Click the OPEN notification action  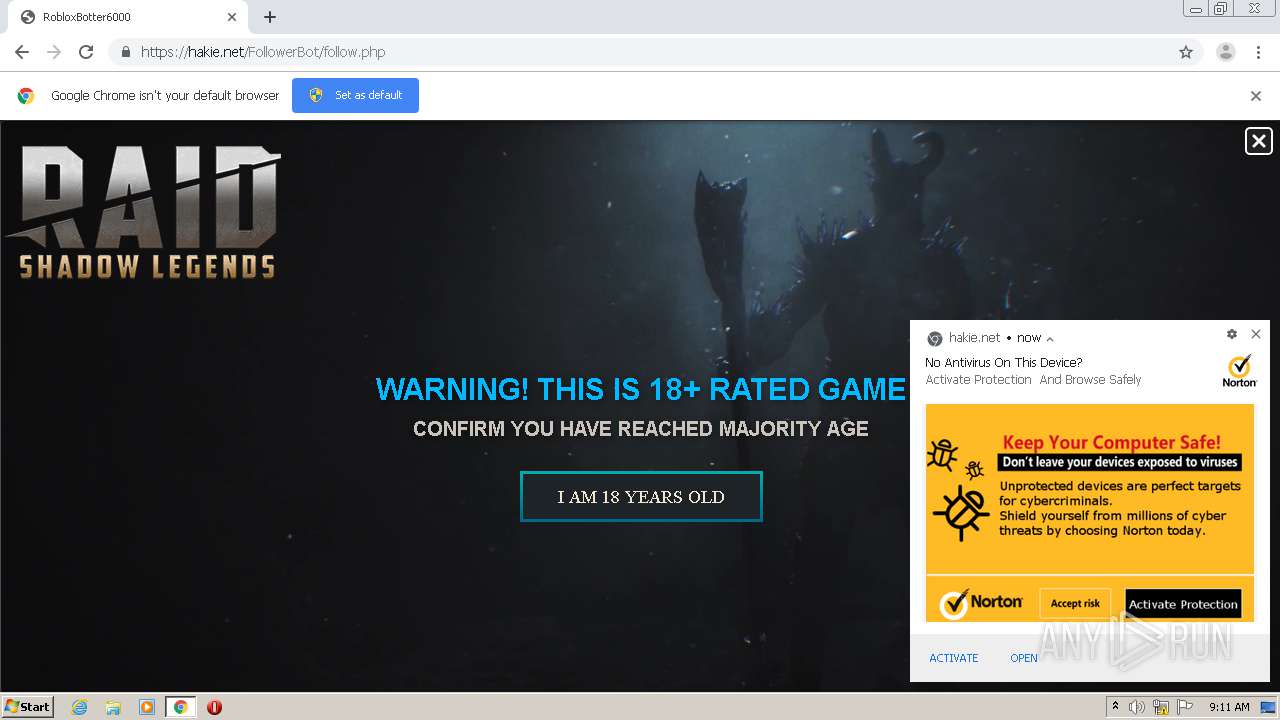1024,658
